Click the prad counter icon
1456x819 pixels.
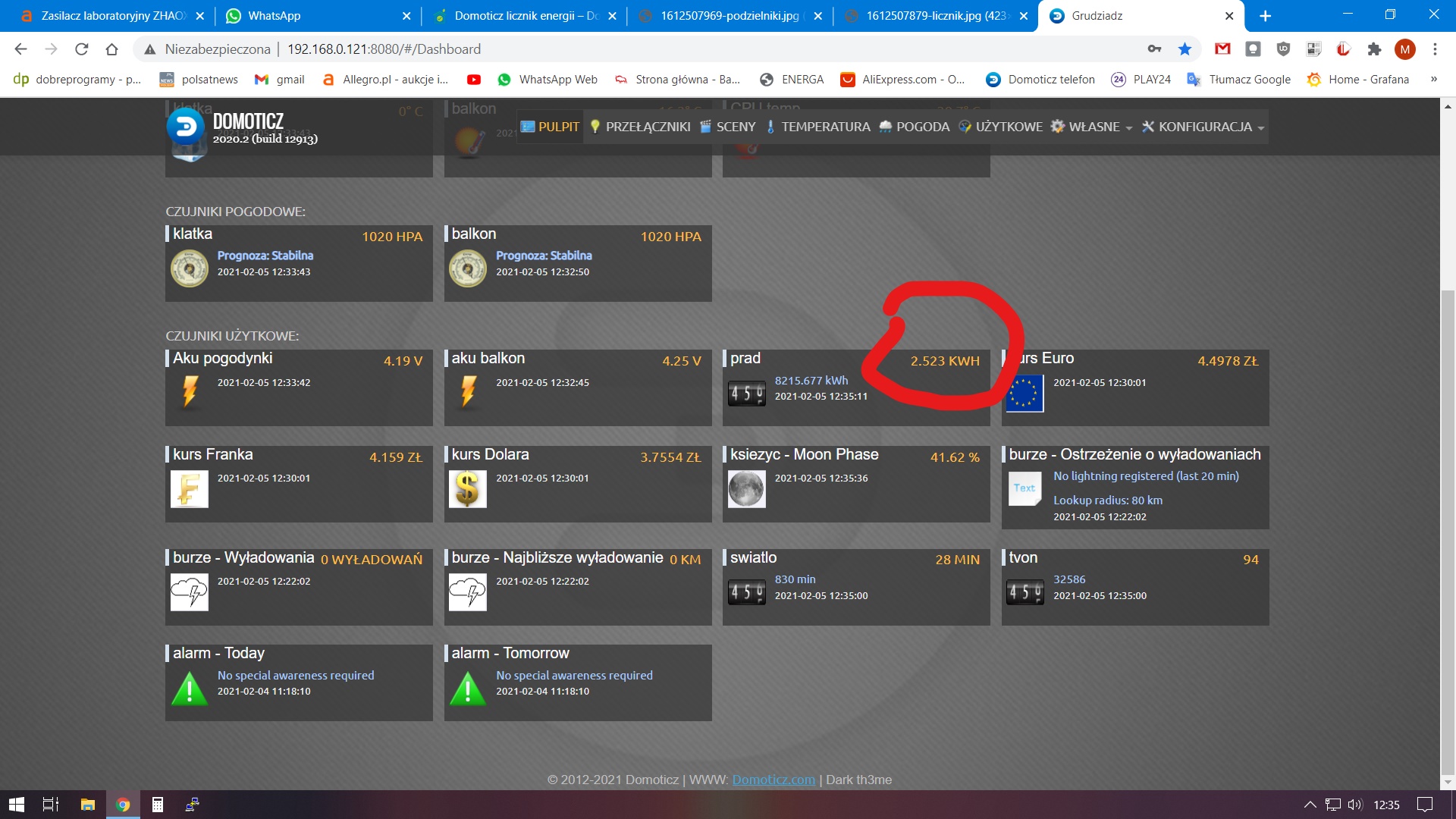746,394
